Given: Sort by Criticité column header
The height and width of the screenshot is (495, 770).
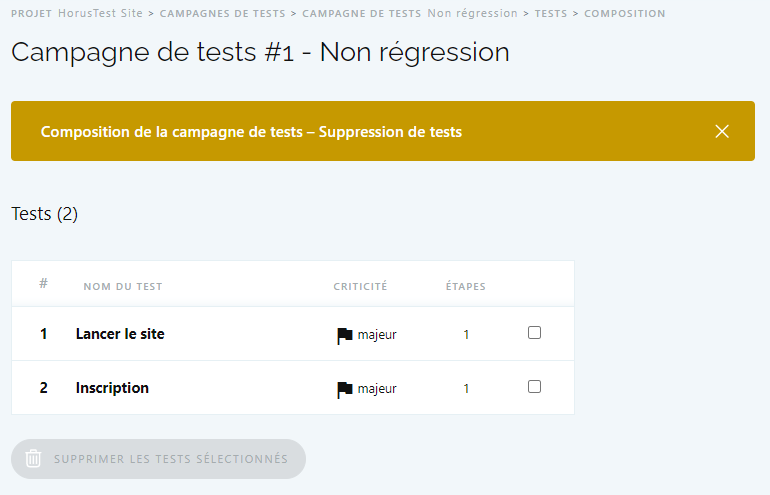Looking at the screenshot, I should 360,287.
